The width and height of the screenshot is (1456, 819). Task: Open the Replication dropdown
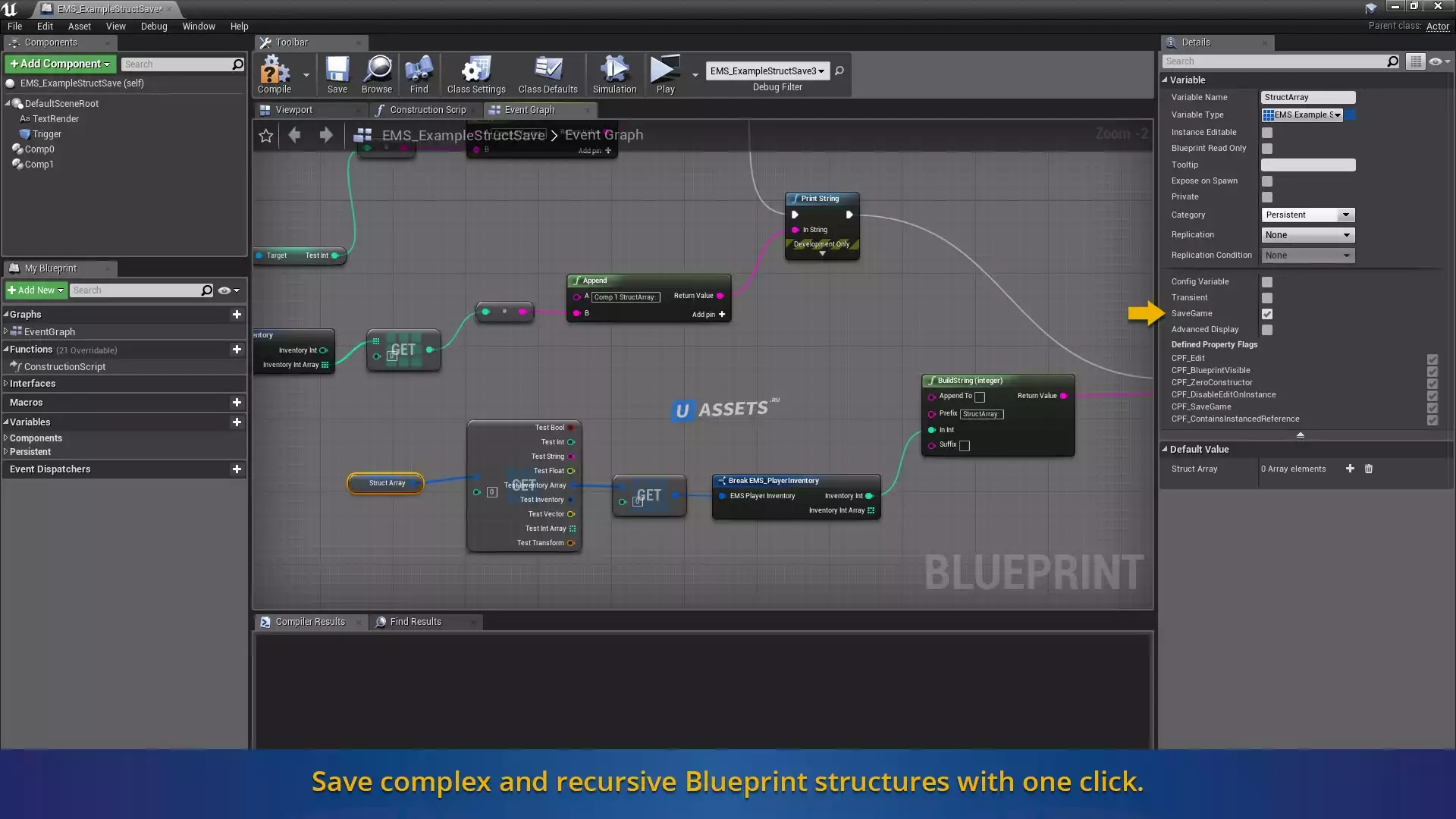coord(1307,235)
